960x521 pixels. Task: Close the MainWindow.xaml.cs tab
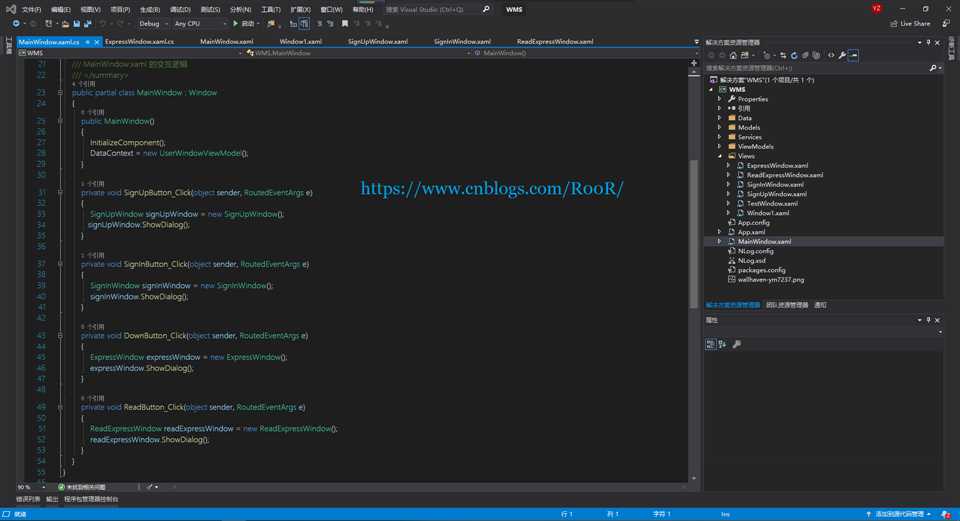click(x=96, y=42)
